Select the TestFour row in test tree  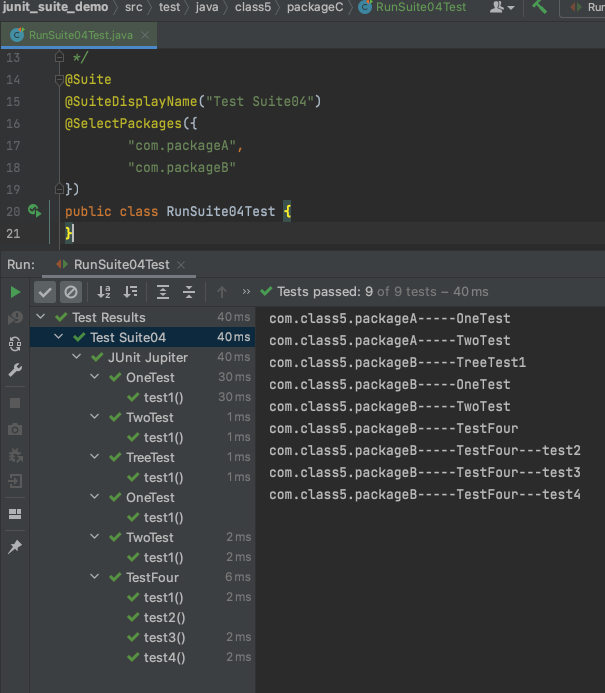coord(142,577)
